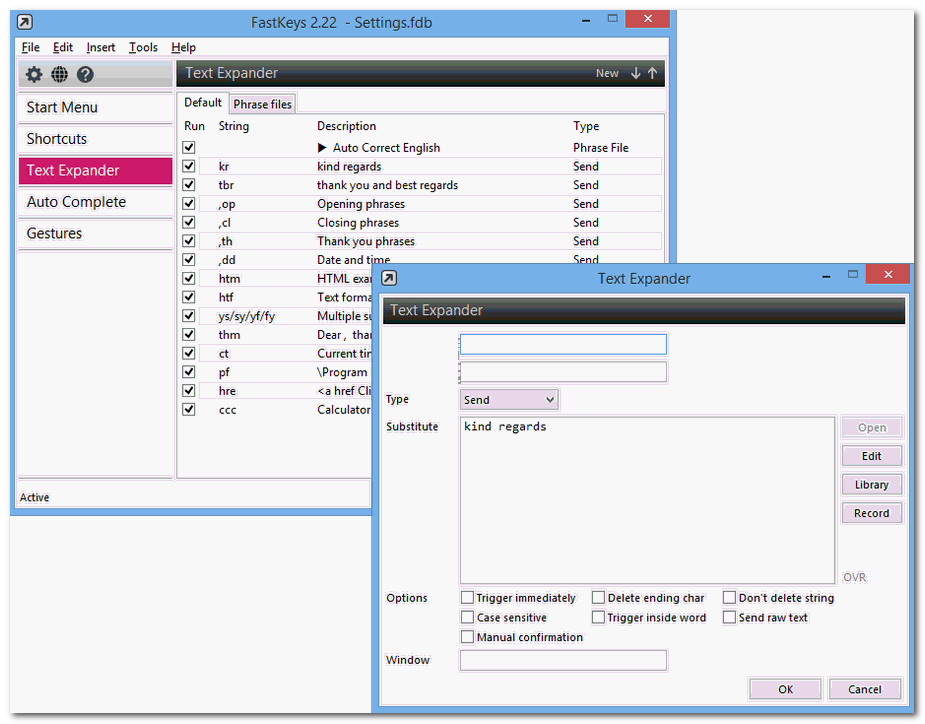Viewport: 925px width, 724px height.
Task: Cancel the Text Expander dialog
Action: pyautogui.click(x=865, y=689)
